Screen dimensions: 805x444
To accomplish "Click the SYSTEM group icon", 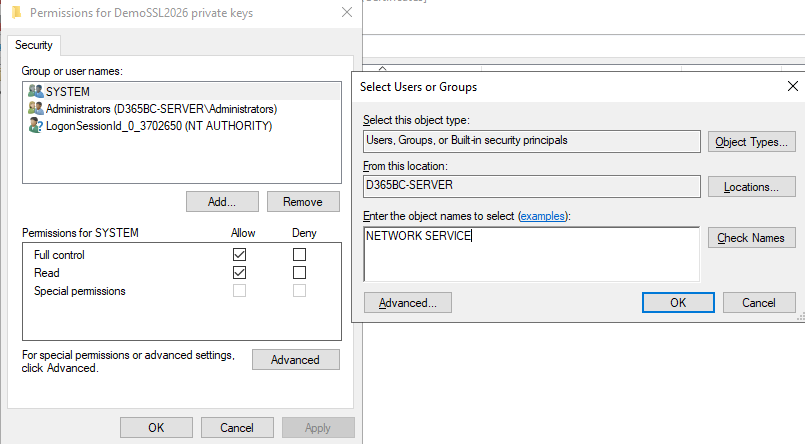I will (x=35, y=91).
